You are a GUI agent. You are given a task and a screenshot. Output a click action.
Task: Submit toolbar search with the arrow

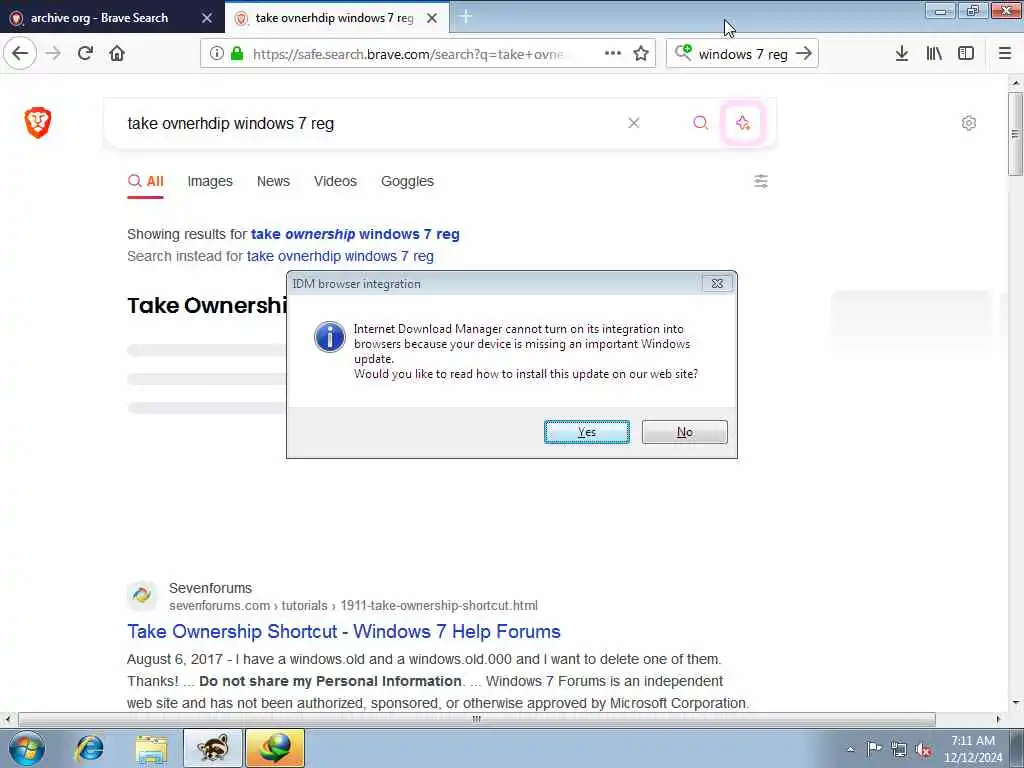point(804,54)
